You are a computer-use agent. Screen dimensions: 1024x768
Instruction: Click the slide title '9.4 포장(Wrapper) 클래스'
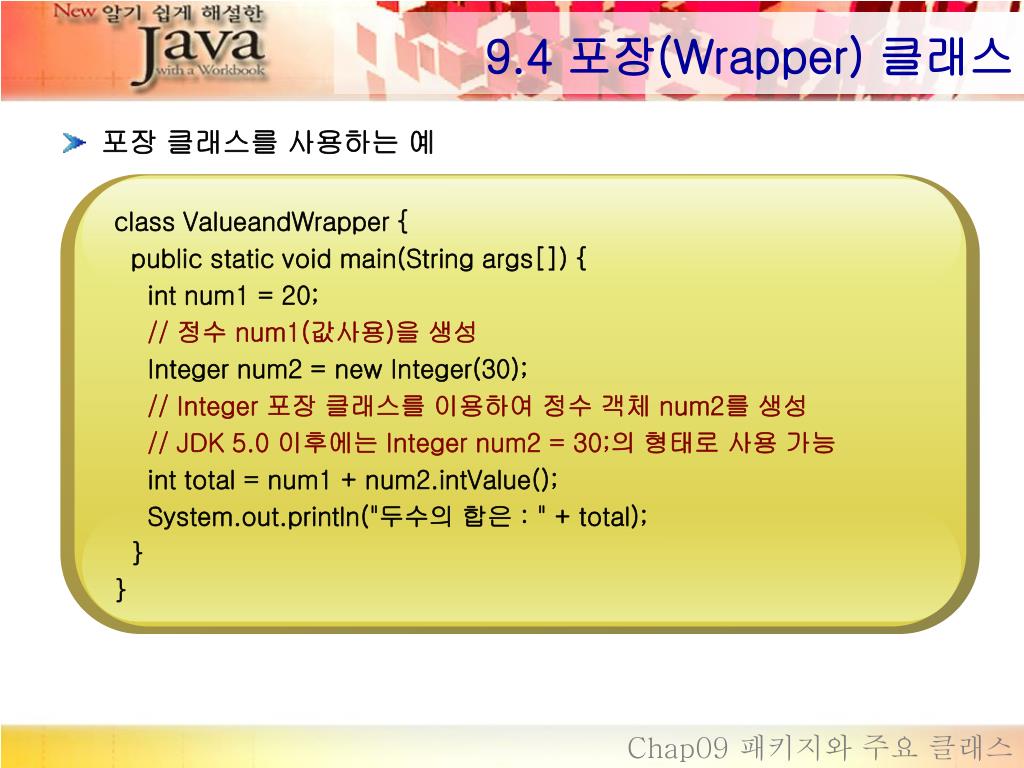coord(748,56)
